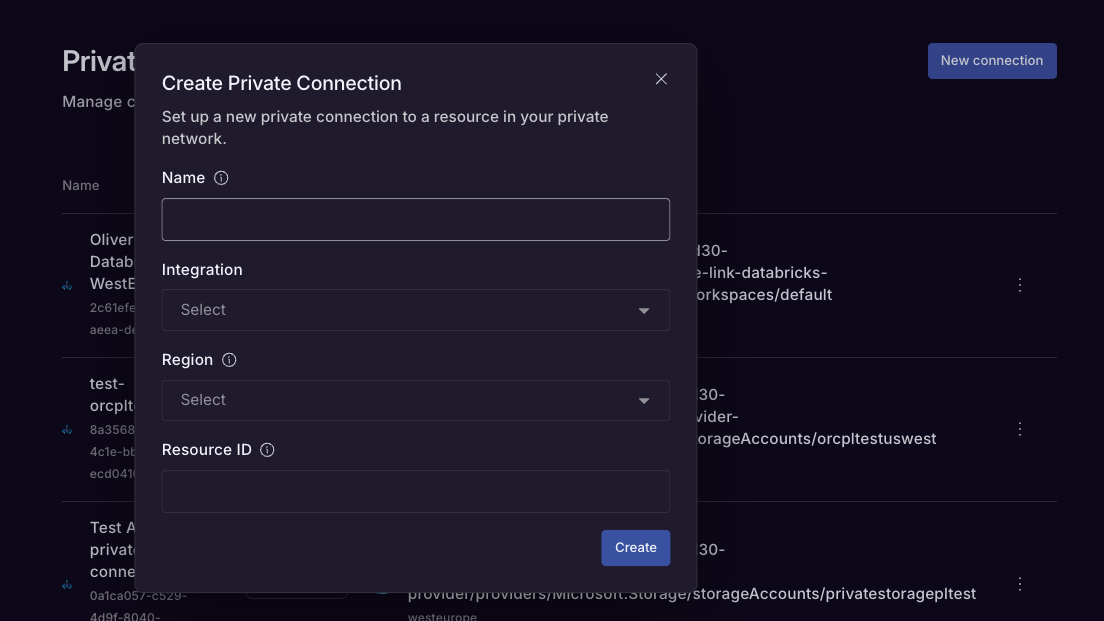
Task: Click the Azure resource icon next to privatestoragepltest
Action: point(383,593)
